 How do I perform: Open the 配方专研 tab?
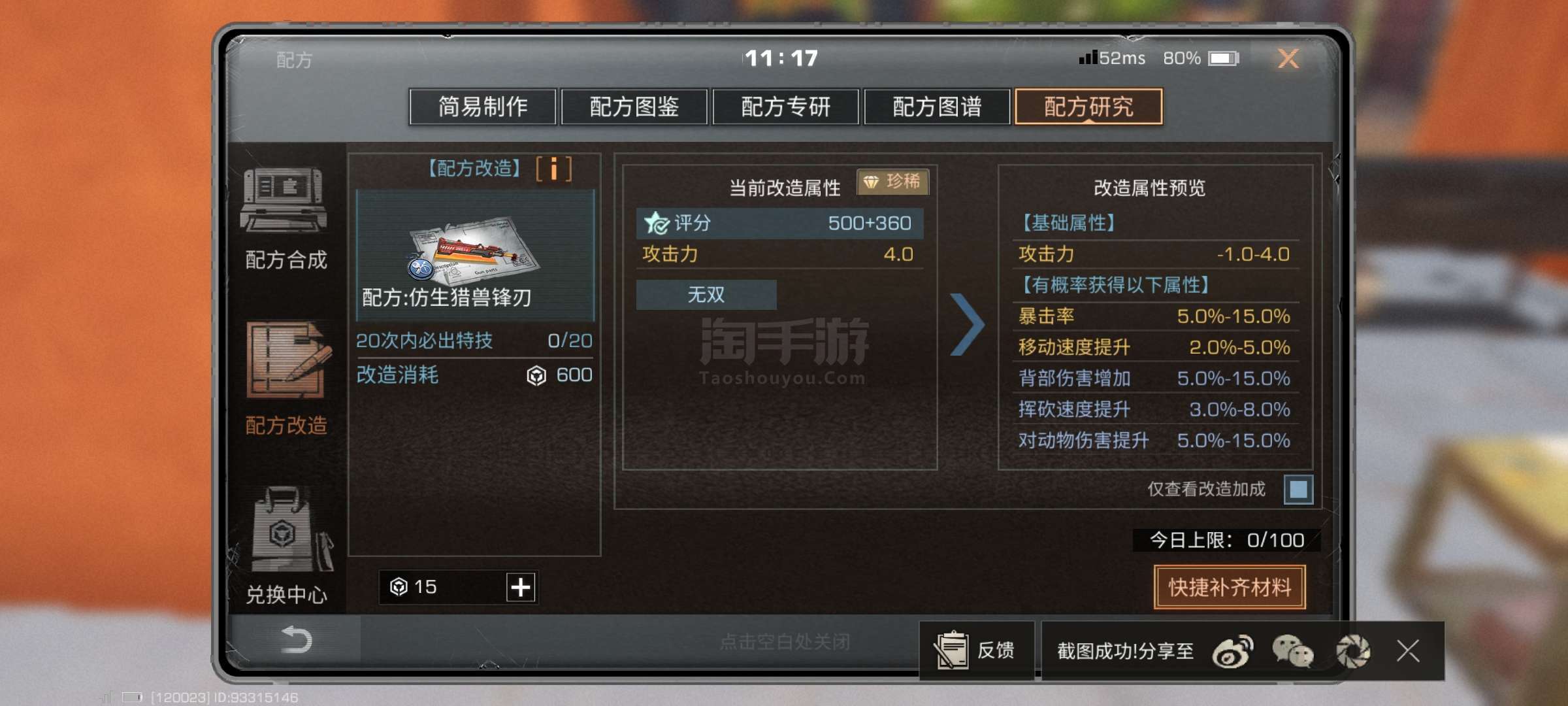(786, 107)
